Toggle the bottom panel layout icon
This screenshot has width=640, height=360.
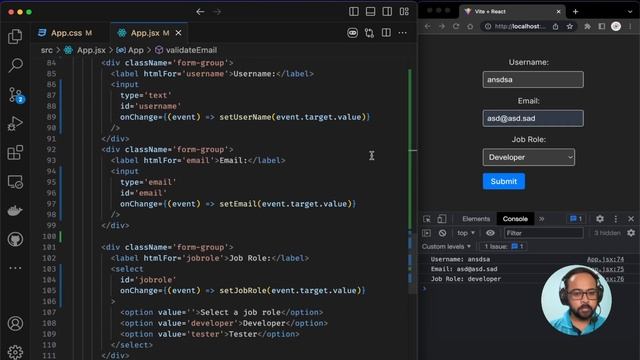pyautogui.click(x=371, y=11)
